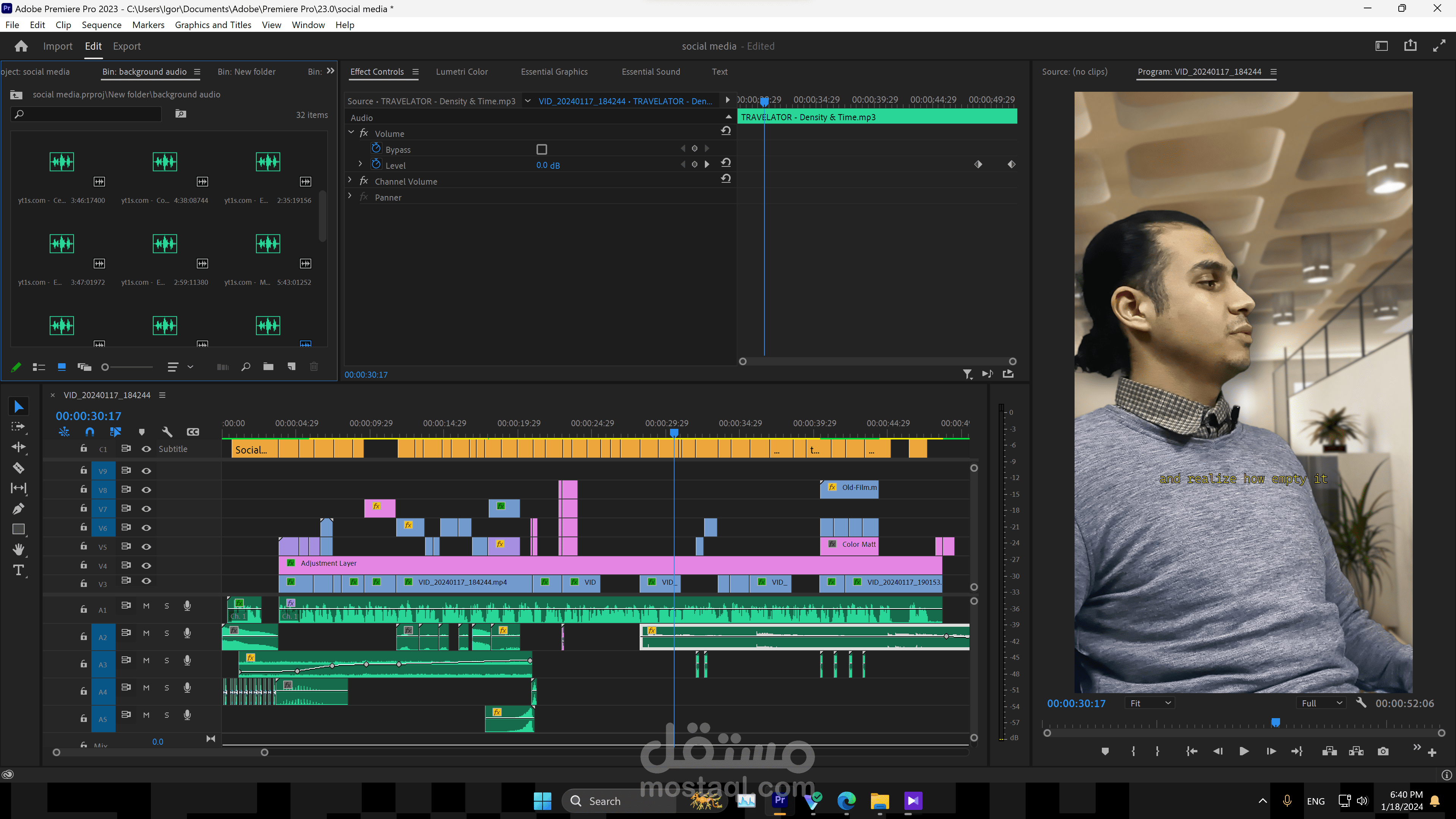
Task: Expand the Channel Volume effect
Action: [x=350, y=180]
